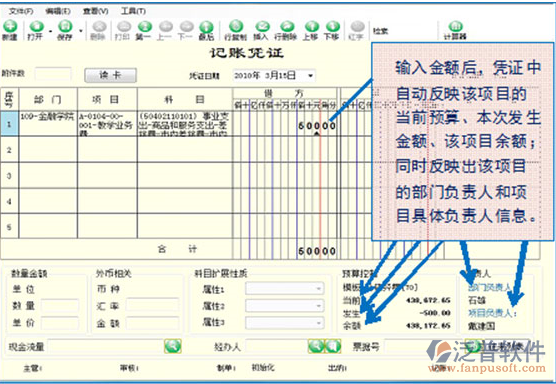Open the 工具(T) menu

[133, 11]
